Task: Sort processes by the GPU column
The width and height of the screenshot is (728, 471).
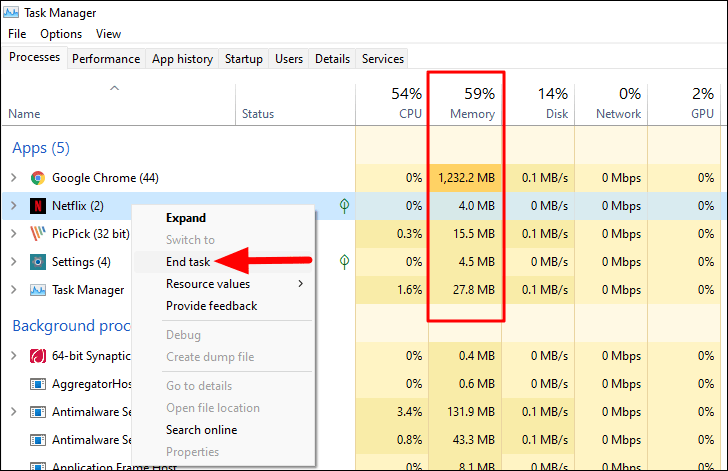Action: tap(684, 105)
